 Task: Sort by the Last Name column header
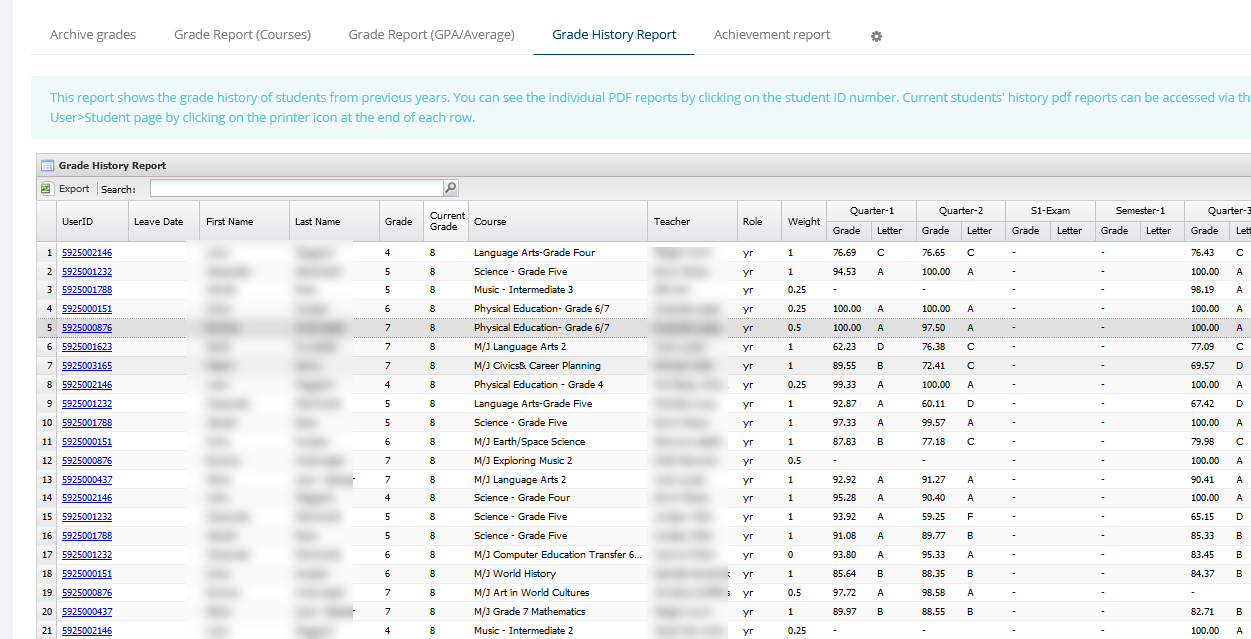point(317,222)
